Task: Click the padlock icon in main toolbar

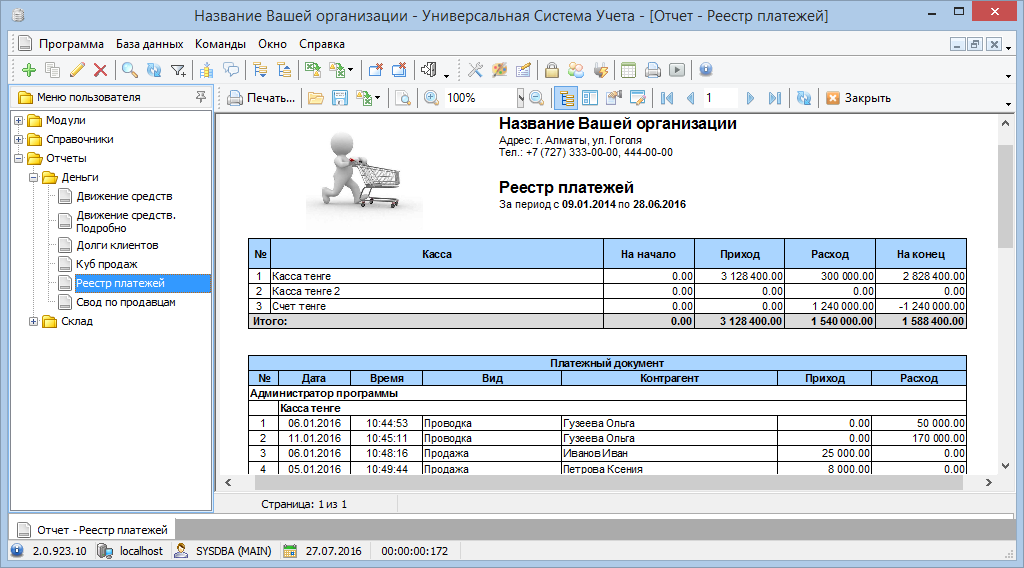Action: [x=551, y=70]
